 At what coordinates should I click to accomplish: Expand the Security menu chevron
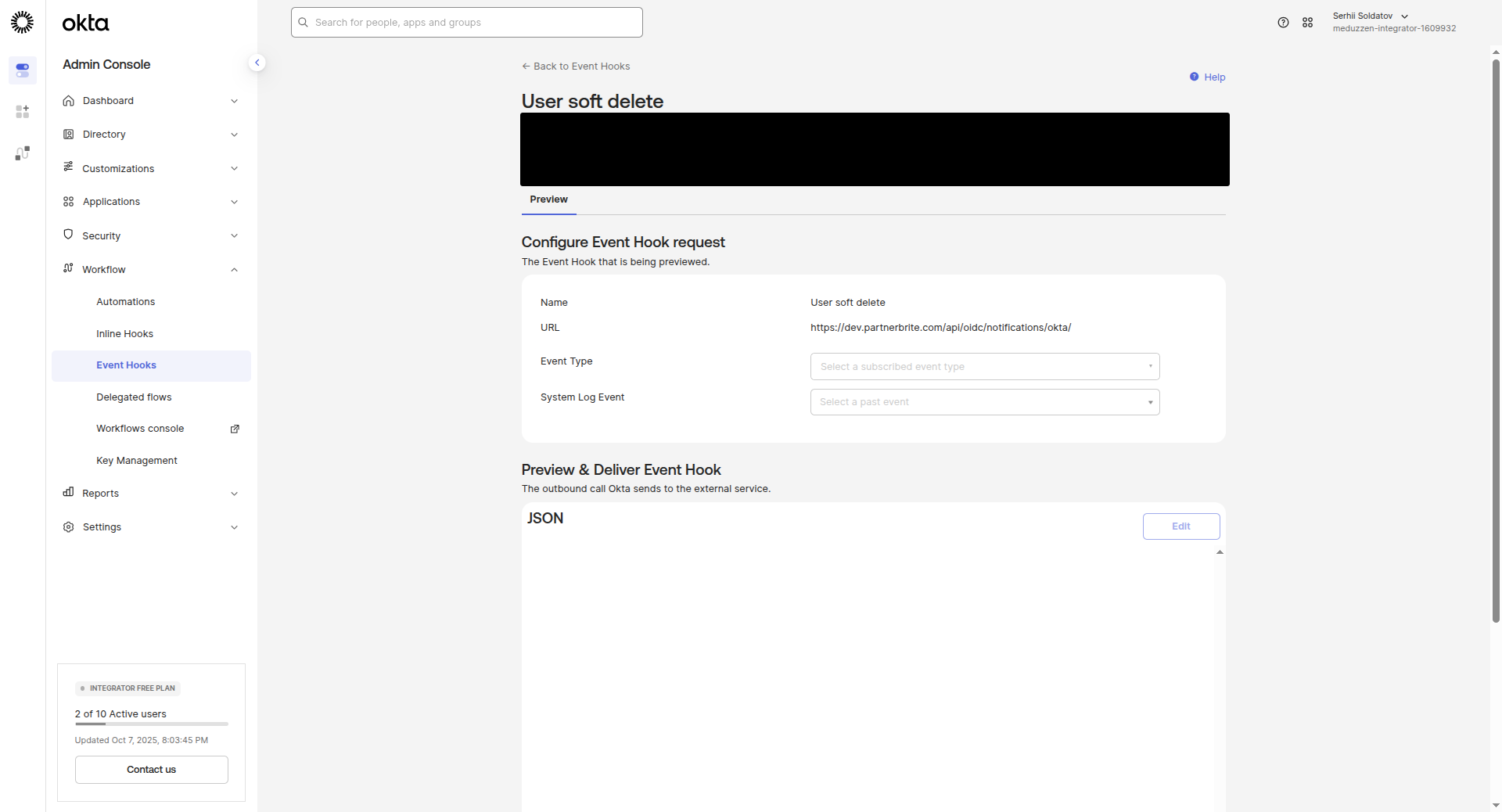pos(234,235)
